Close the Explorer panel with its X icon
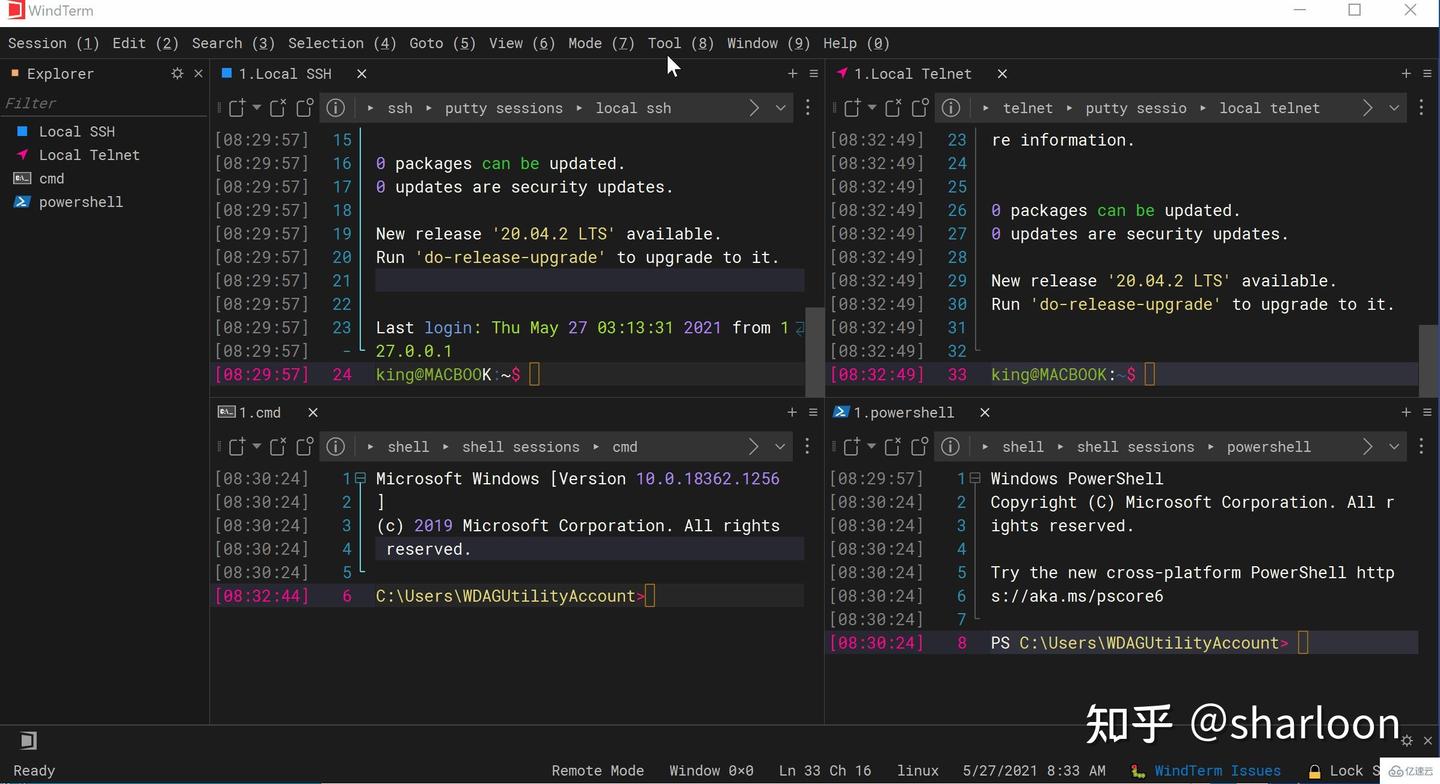 tap(198, 73)
